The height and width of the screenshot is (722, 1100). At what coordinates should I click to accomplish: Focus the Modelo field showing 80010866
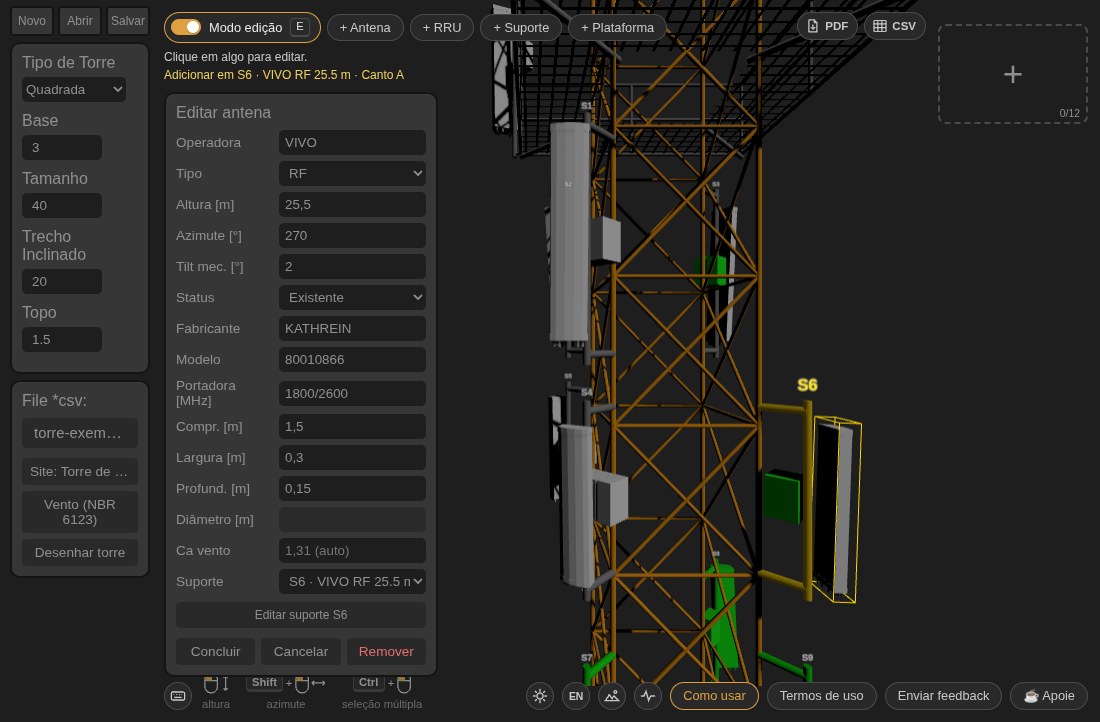[x=352, y=359]
